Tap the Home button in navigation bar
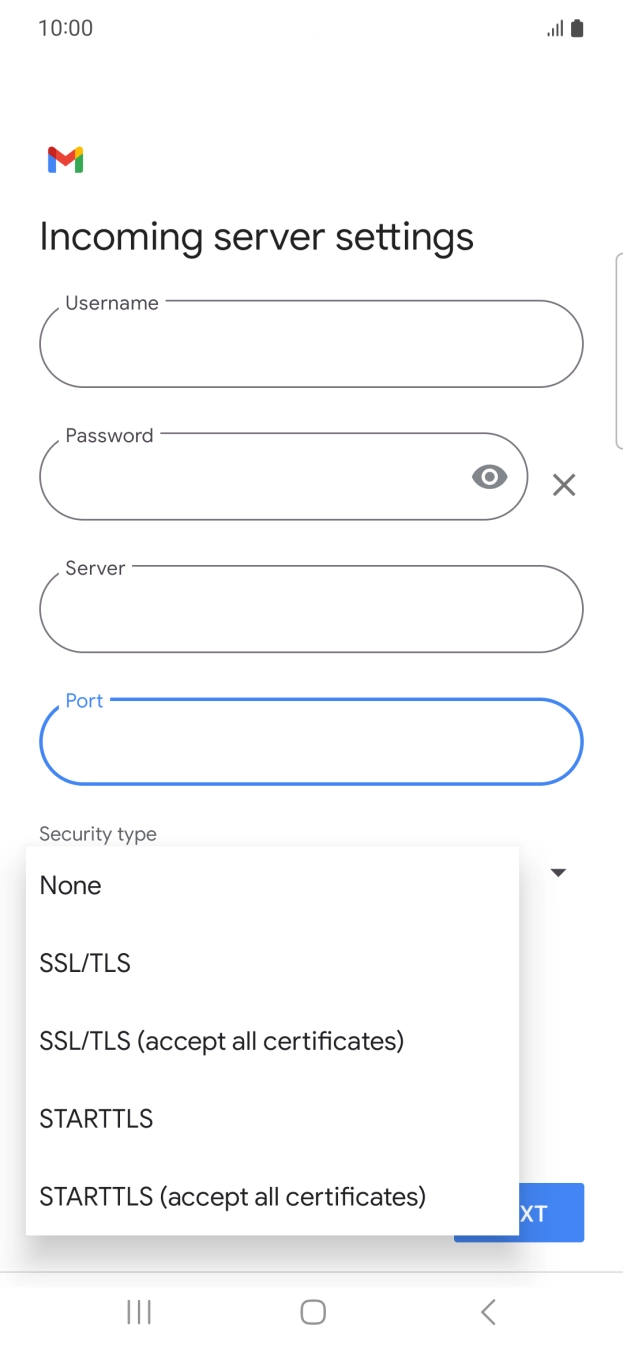The width and height of the screenshot is (623, 1349). click(311, 1312)
